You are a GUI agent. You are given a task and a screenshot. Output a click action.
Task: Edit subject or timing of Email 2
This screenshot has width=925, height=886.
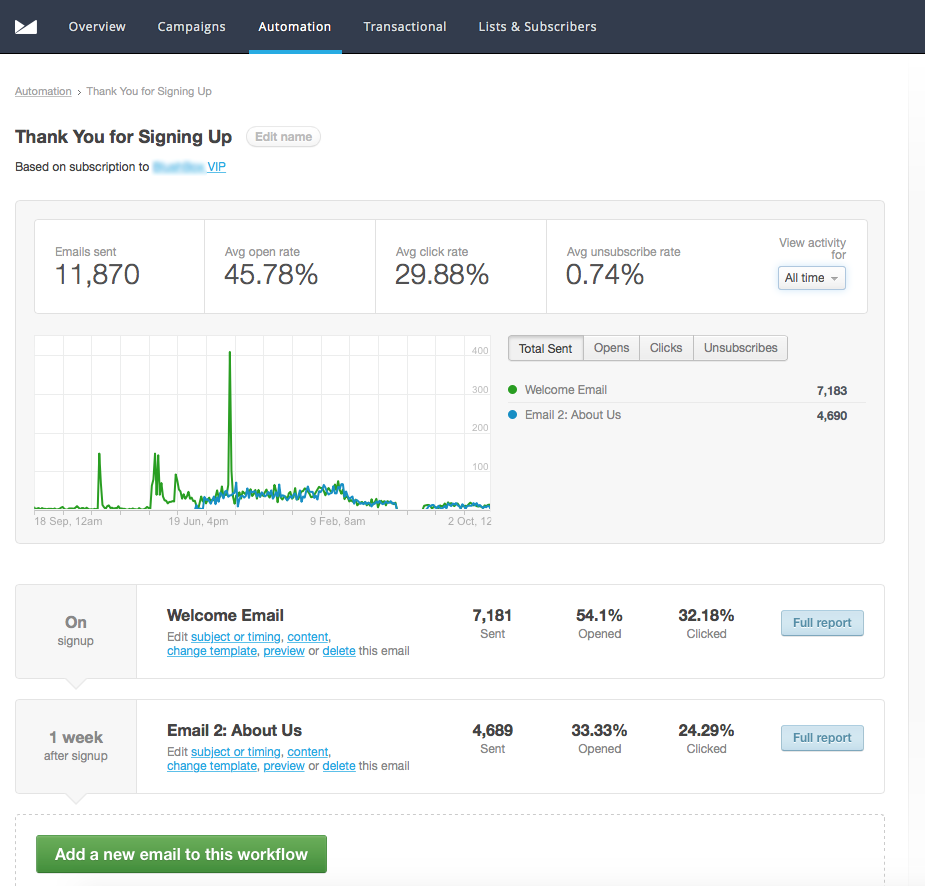pos(235,752)
